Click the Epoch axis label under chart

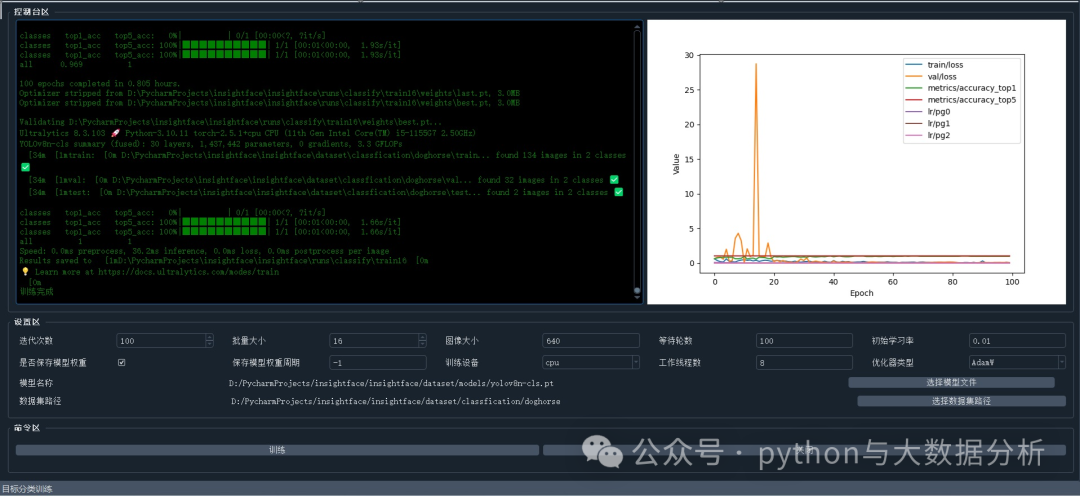point(862,293)
